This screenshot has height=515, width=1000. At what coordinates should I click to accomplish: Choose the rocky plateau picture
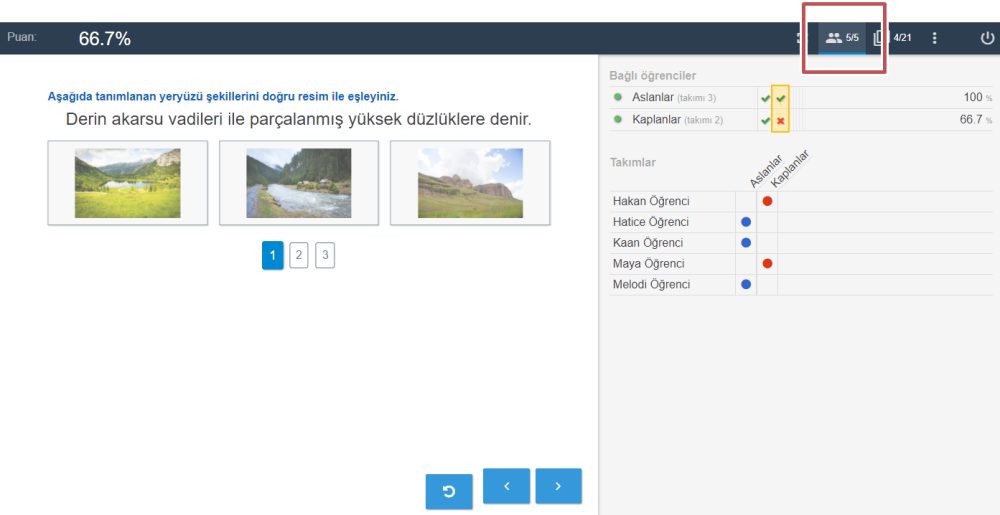470,183
